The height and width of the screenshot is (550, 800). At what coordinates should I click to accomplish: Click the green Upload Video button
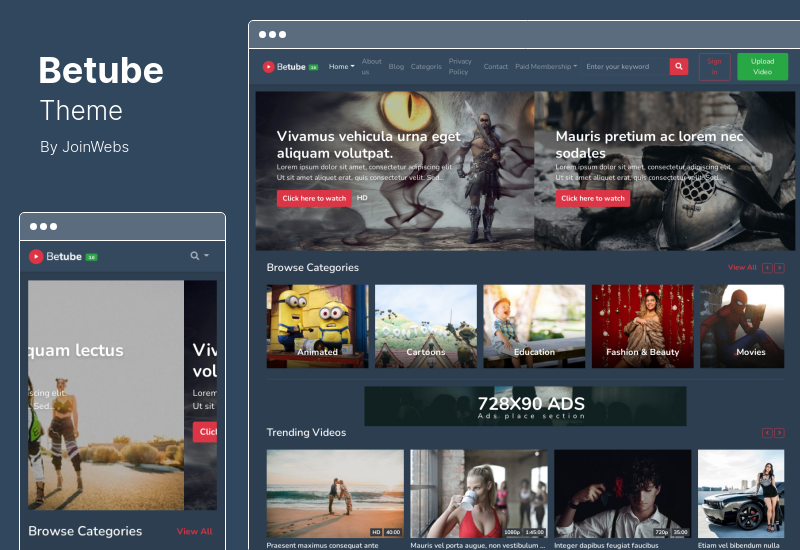[762, 66]
